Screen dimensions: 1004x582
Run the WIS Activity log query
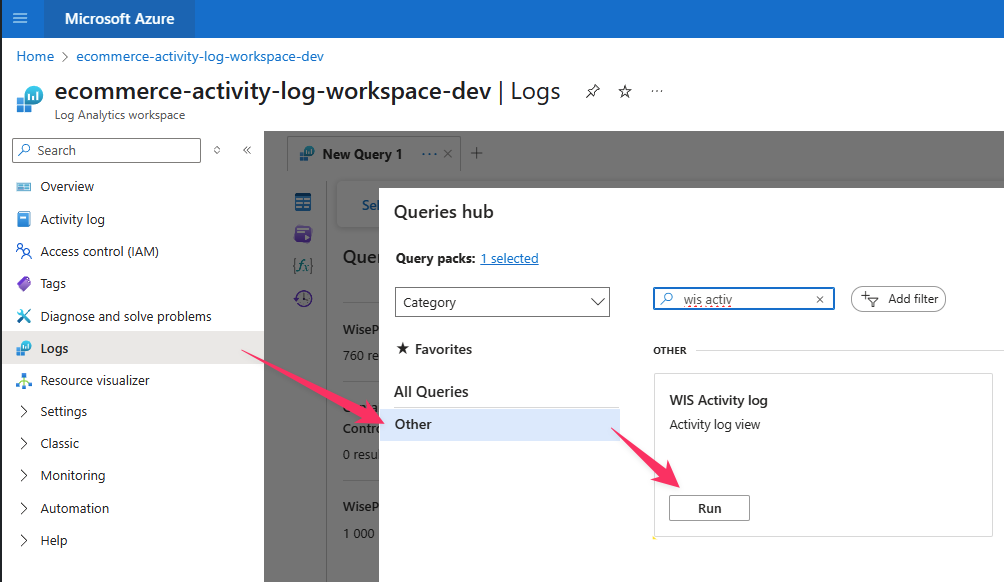[x=709, y=508]
